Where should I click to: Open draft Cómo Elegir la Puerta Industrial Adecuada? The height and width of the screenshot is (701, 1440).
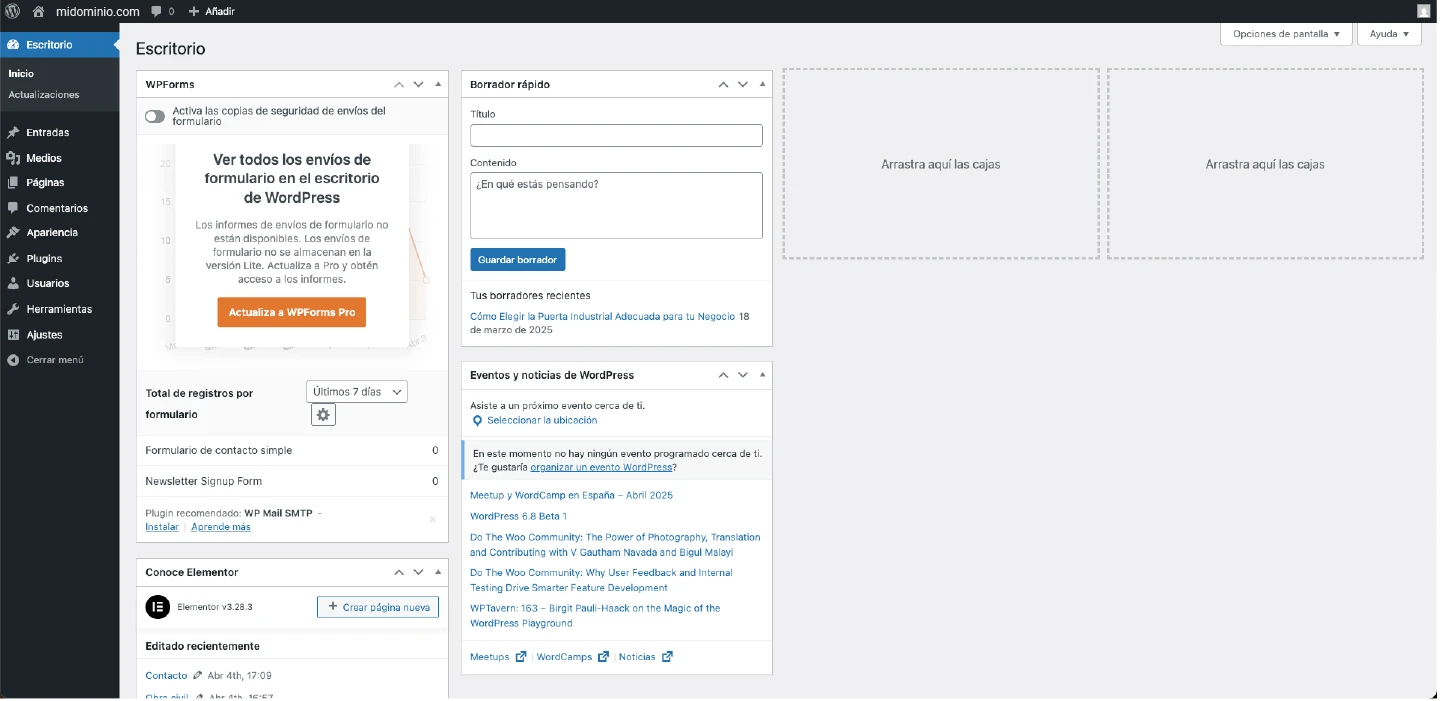click(x=603, y=316)
